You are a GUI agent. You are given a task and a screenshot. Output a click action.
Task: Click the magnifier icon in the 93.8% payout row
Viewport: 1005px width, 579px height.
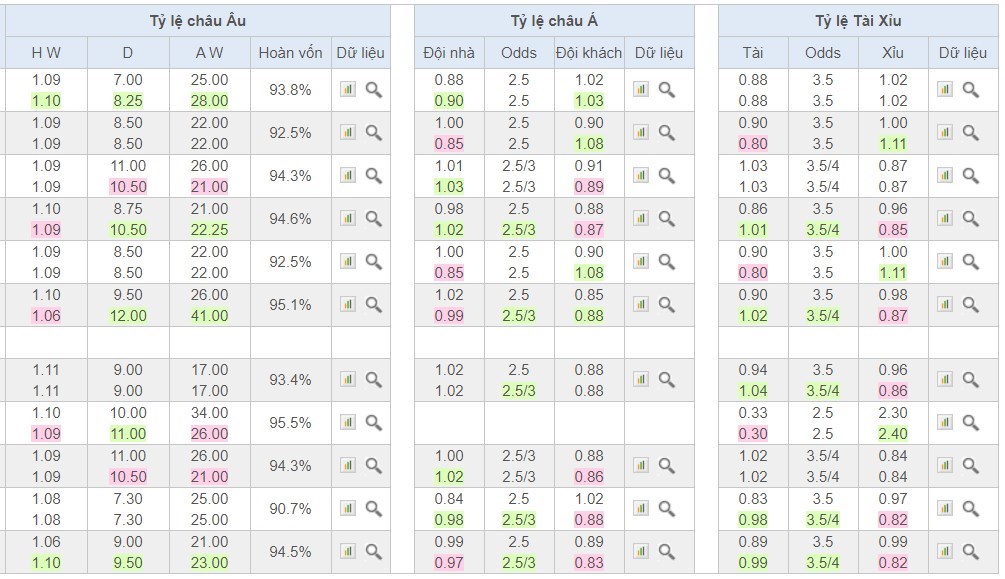[x=373, y=90]
